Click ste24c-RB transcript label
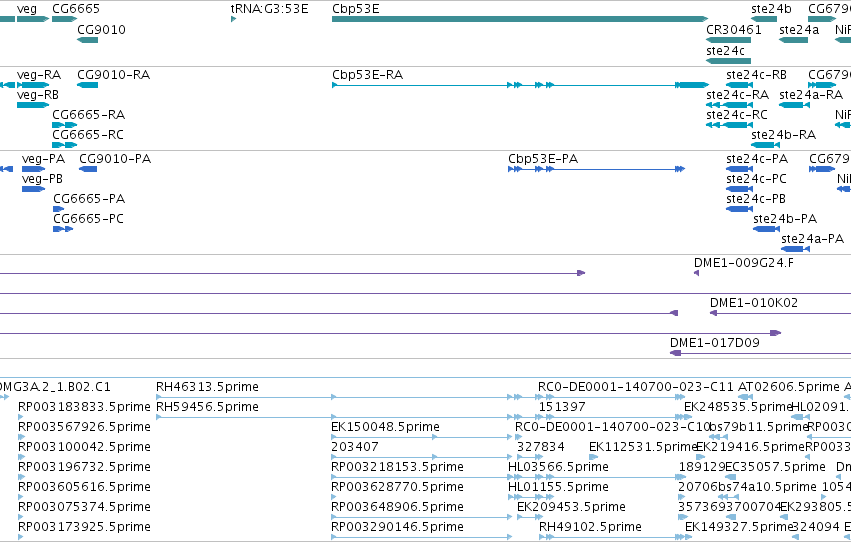 point(756,74)
